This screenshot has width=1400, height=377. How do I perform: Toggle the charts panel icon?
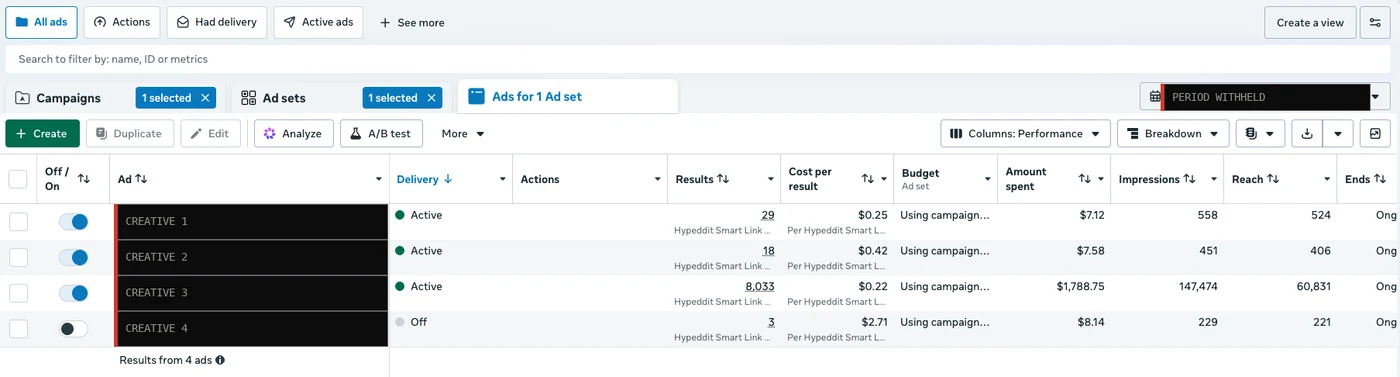tap(1375, 133)
